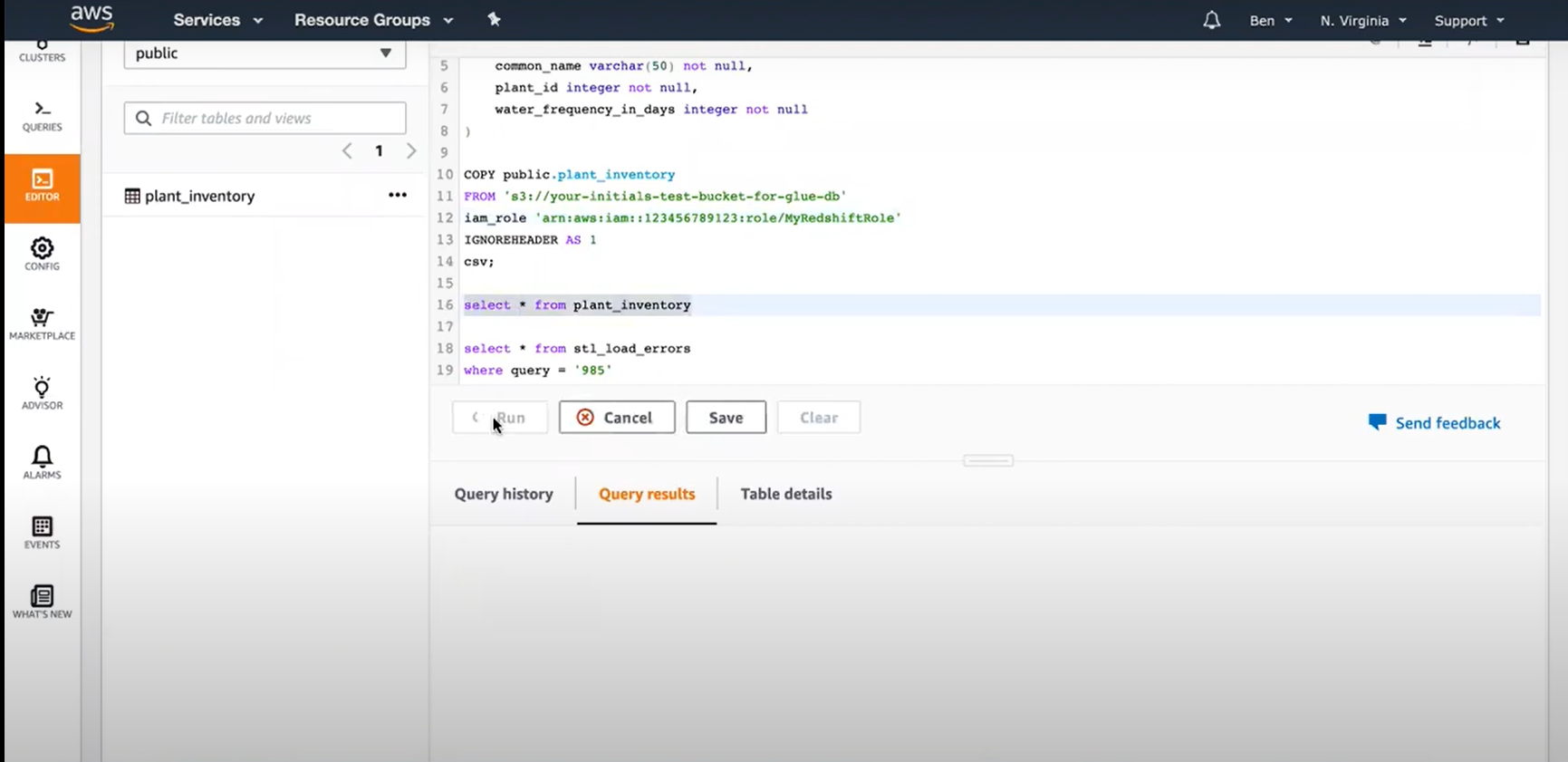Click the Run query button

pyautogui.click(x=500, y=418)
